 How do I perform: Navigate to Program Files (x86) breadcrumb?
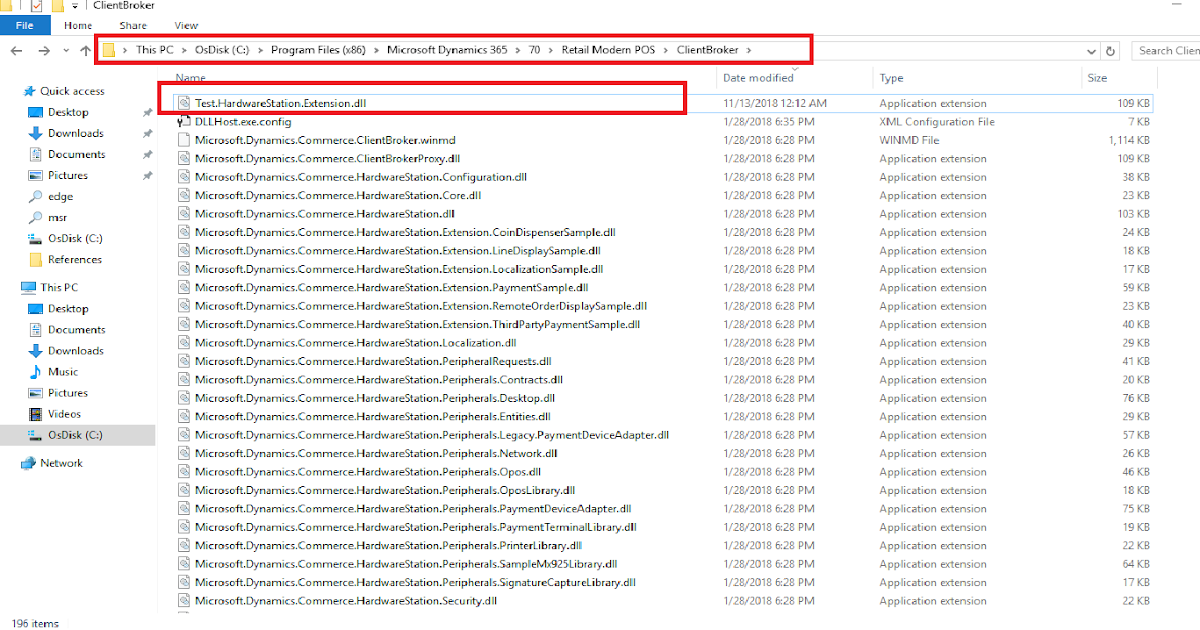tap(319, 50)
